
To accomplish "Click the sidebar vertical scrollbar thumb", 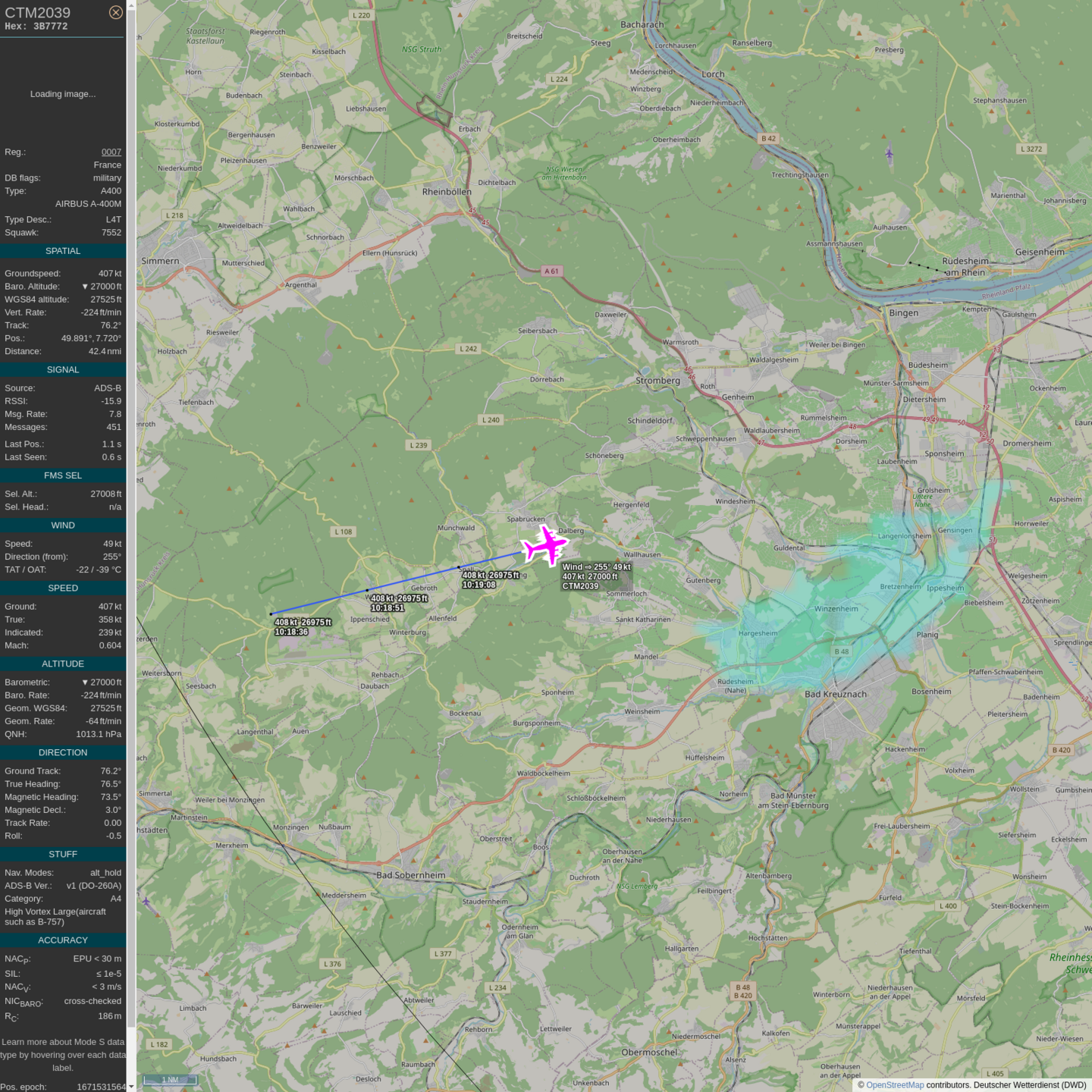I will pyautogui.click(x=131, y=516).
